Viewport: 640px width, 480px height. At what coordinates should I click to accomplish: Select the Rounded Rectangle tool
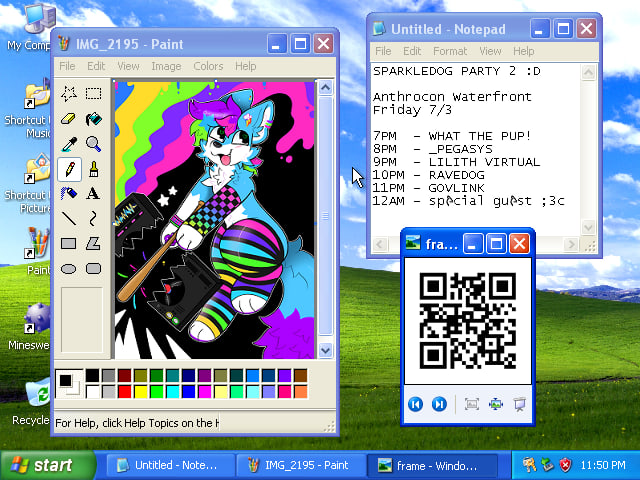(93, 269)
